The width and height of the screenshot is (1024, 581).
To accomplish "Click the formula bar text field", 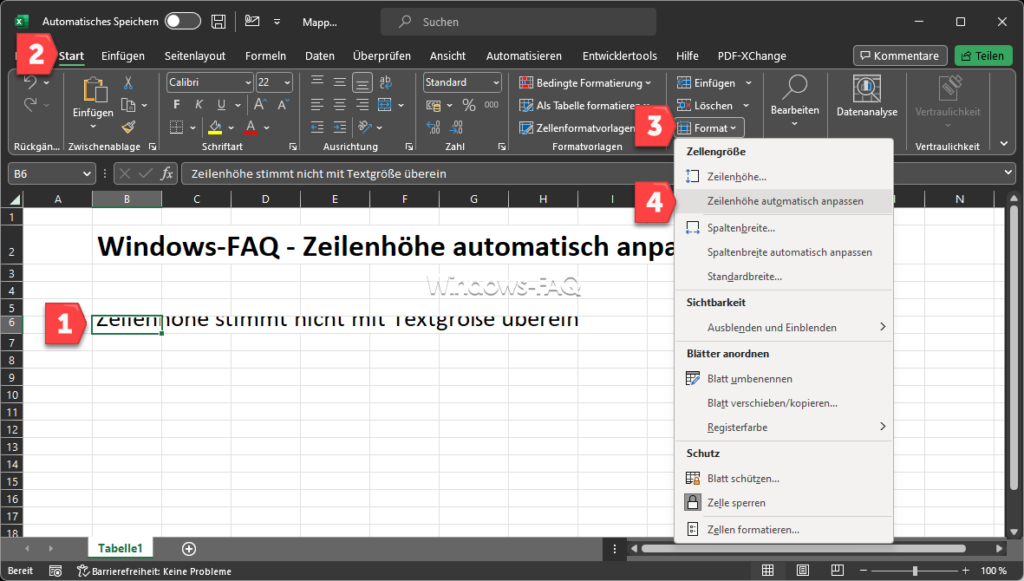I will coord(591,174).
